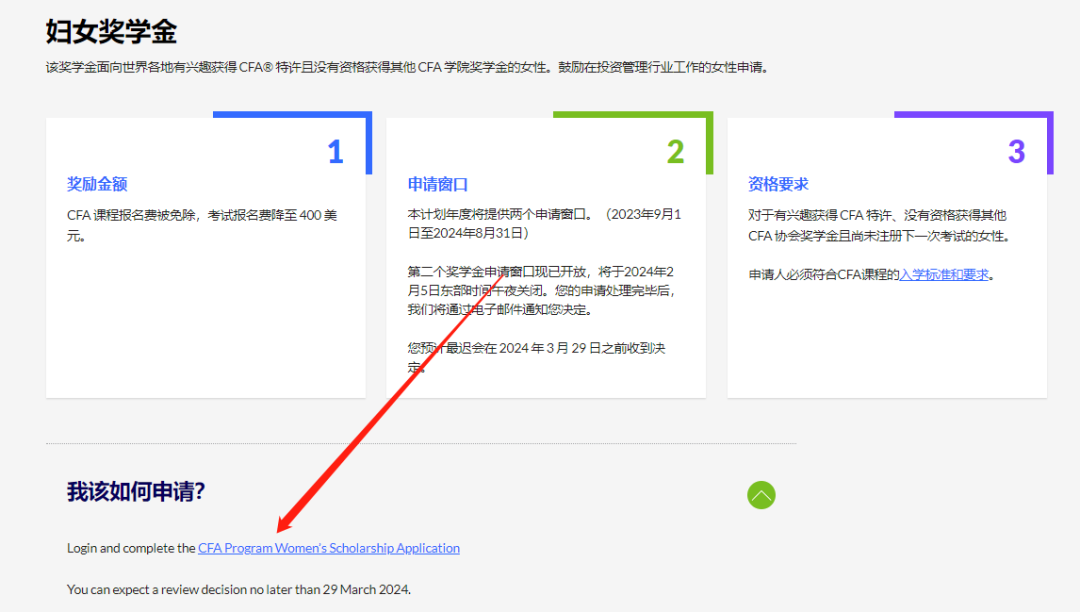This screenshot has width=1080, height=612.
Task: Click the paragraph beginning CFA 课程报名费被免除
Action: [202, 225]
